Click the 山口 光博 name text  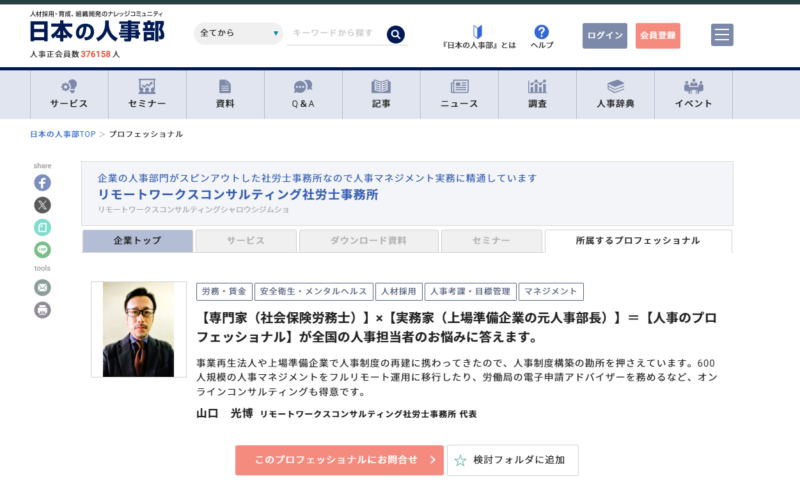click(224, 413)
